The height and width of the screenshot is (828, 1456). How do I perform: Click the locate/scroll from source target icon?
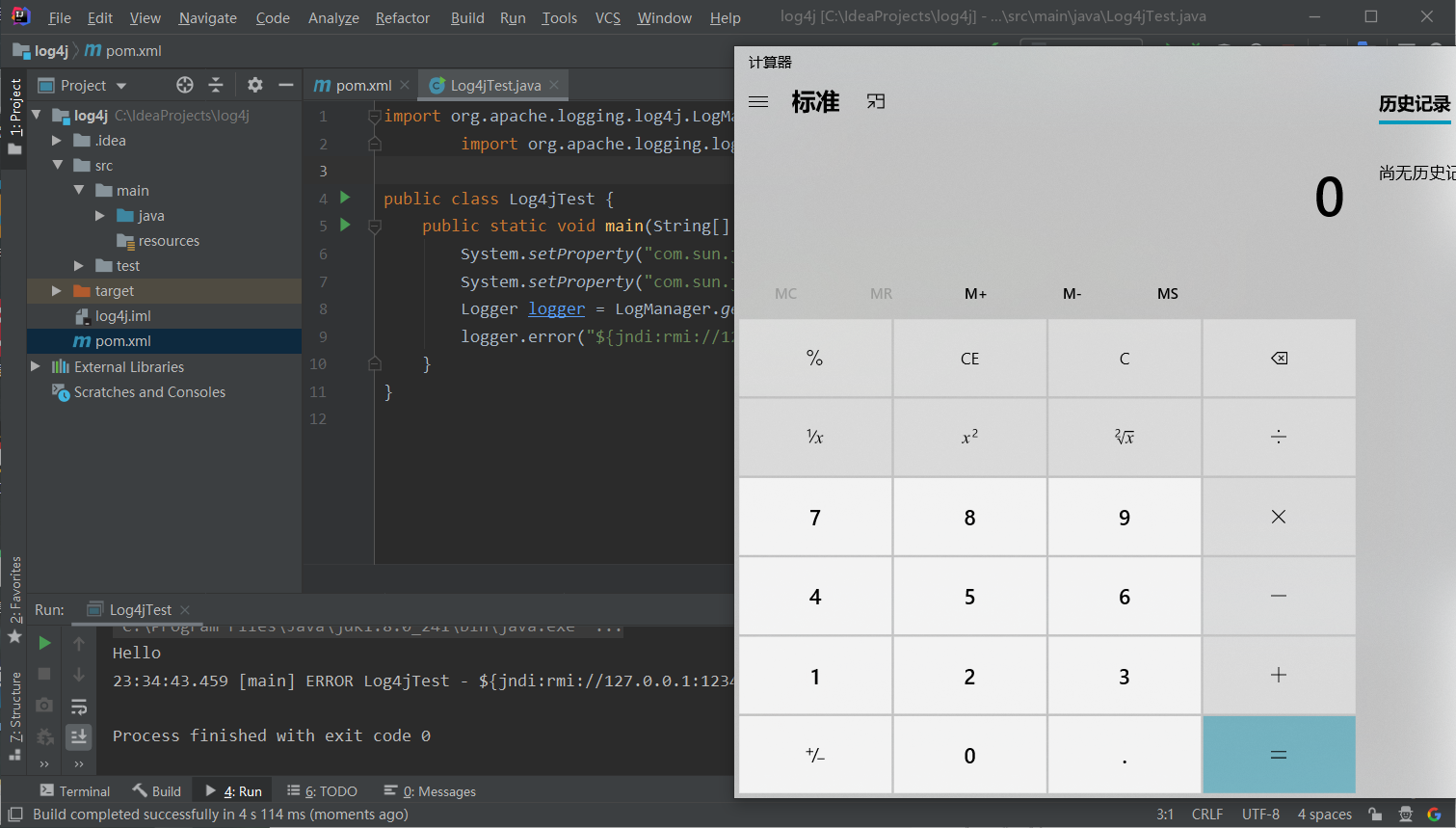pyautogui.click(x=185, y=85)
